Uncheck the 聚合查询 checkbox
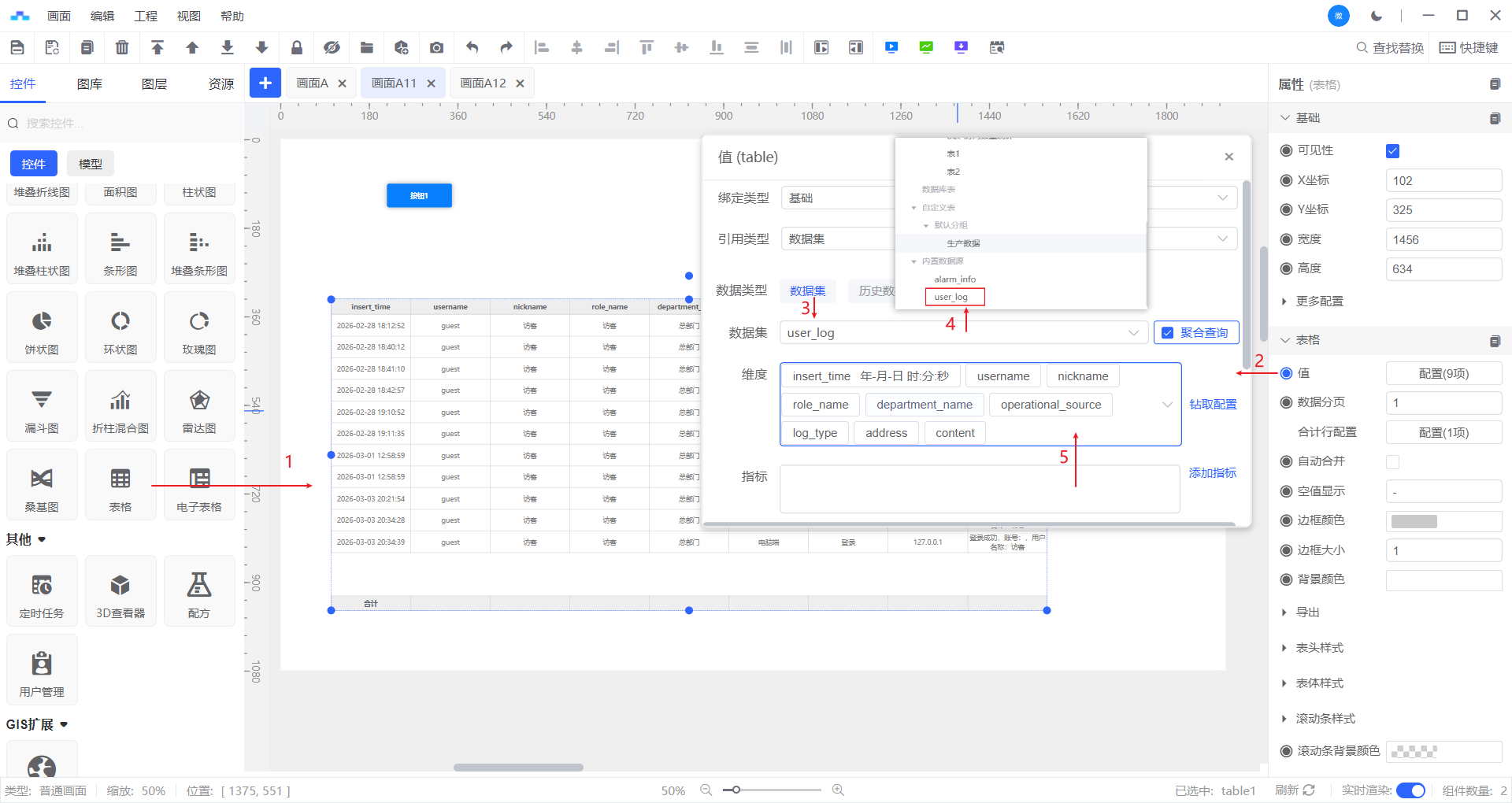1512x803 pixels. (x=1168, y=333)
